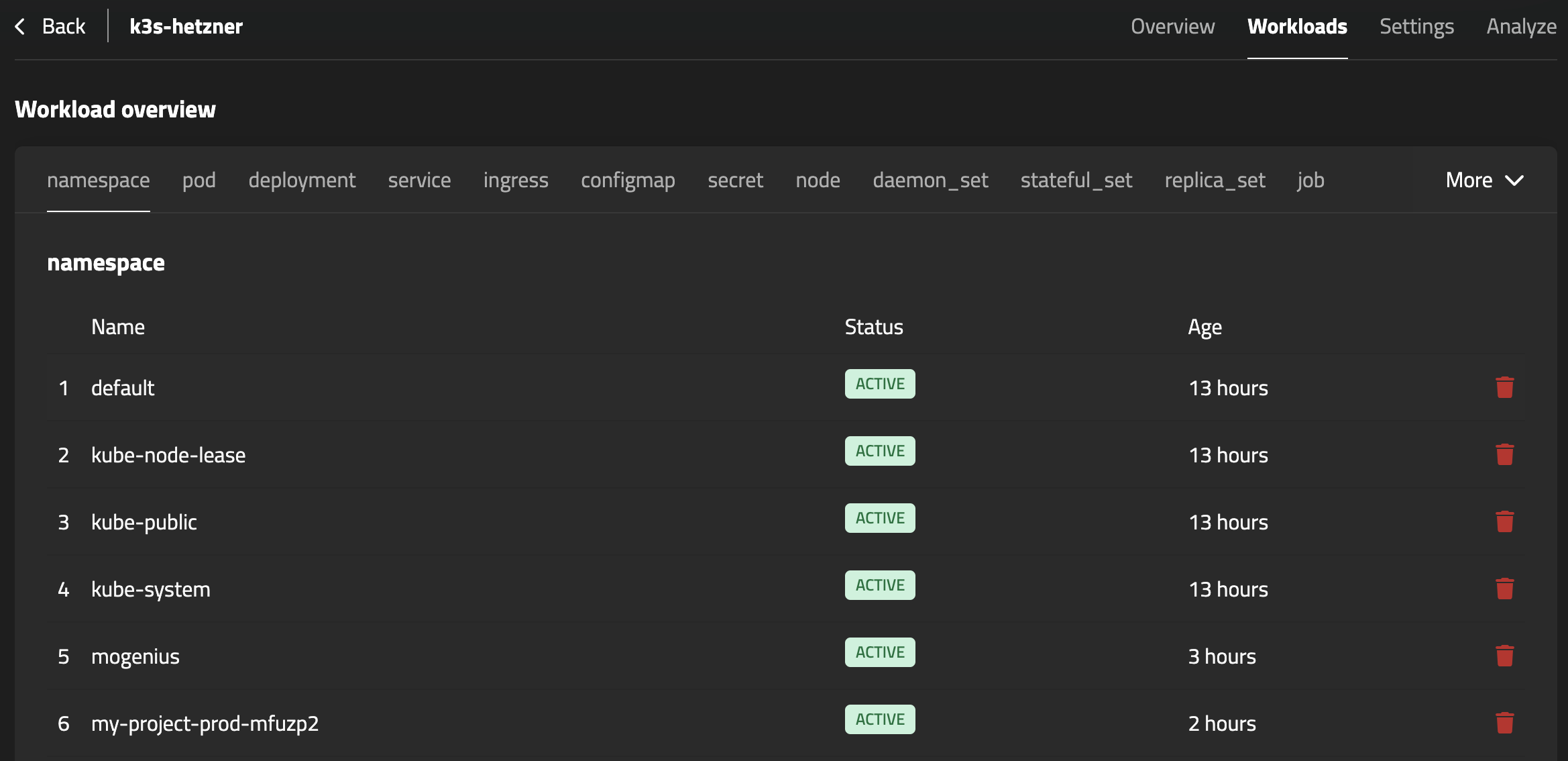Delete mogenius namespace using trash icon
This screenshot has width=1568, height=761.
click(x=1504, y=656)
